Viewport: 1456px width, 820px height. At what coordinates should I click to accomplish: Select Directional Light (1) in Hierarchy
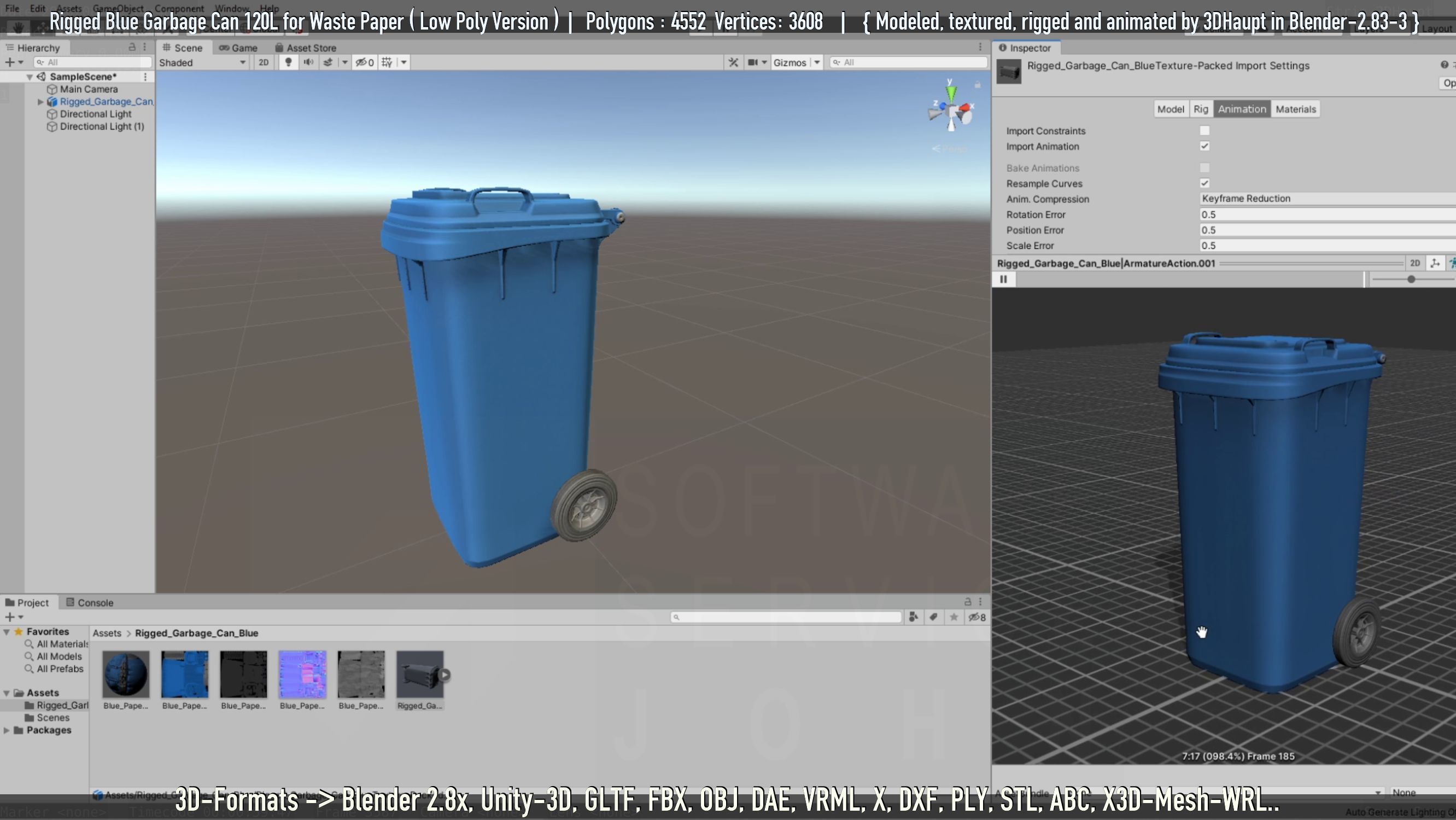[102, 127]
